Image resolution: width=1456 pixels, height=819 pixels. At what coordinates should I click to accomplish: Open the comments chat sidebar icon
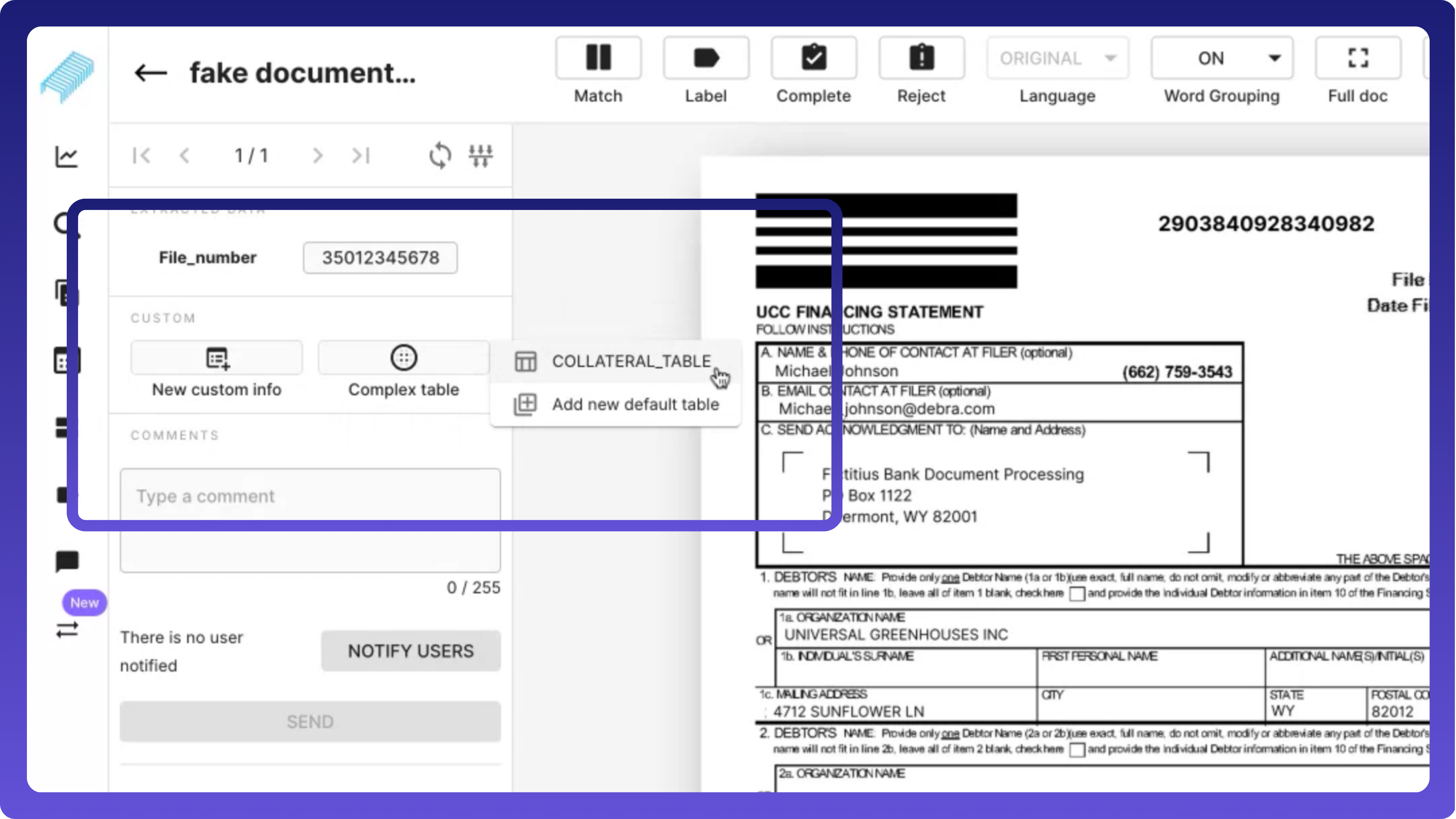tap(67, 561)
